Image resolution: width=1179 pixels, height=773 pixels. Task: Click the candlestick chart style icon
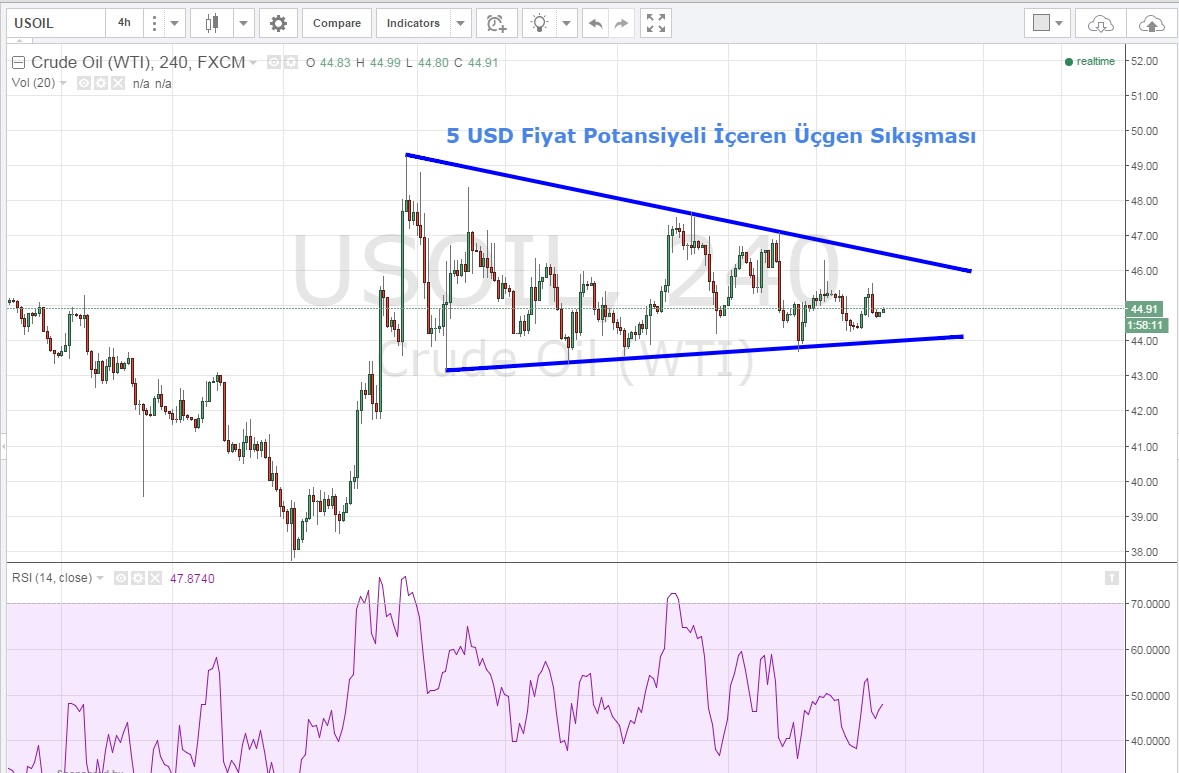pos(211,23)
